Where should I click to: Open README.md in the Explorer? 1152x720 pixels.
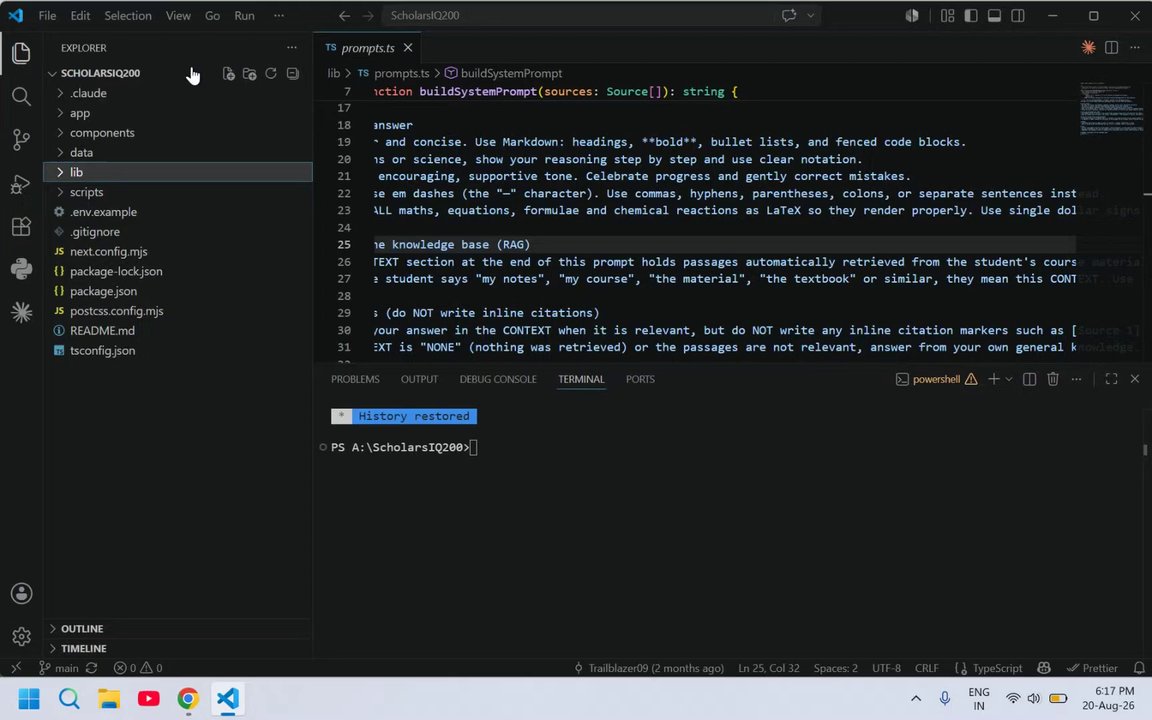102,331
